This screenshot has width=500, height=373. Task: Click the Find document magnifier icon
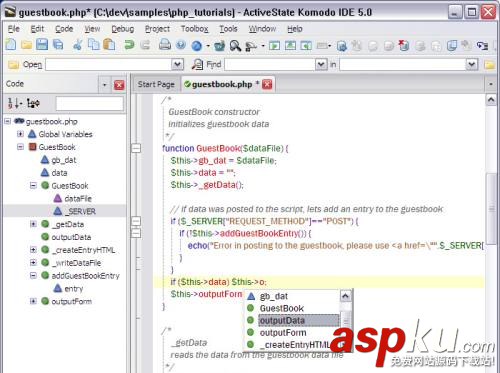pyautogui.click(x=197, y=64)
